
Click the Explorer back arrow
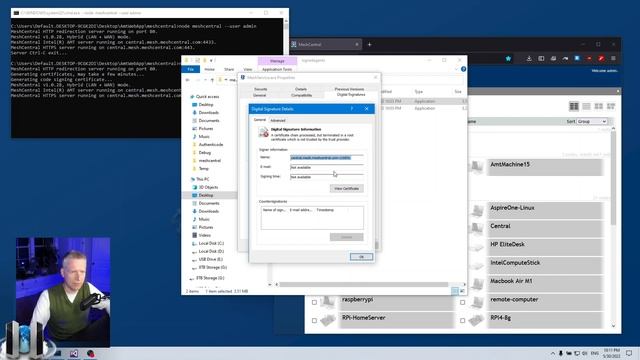(187, 80)
